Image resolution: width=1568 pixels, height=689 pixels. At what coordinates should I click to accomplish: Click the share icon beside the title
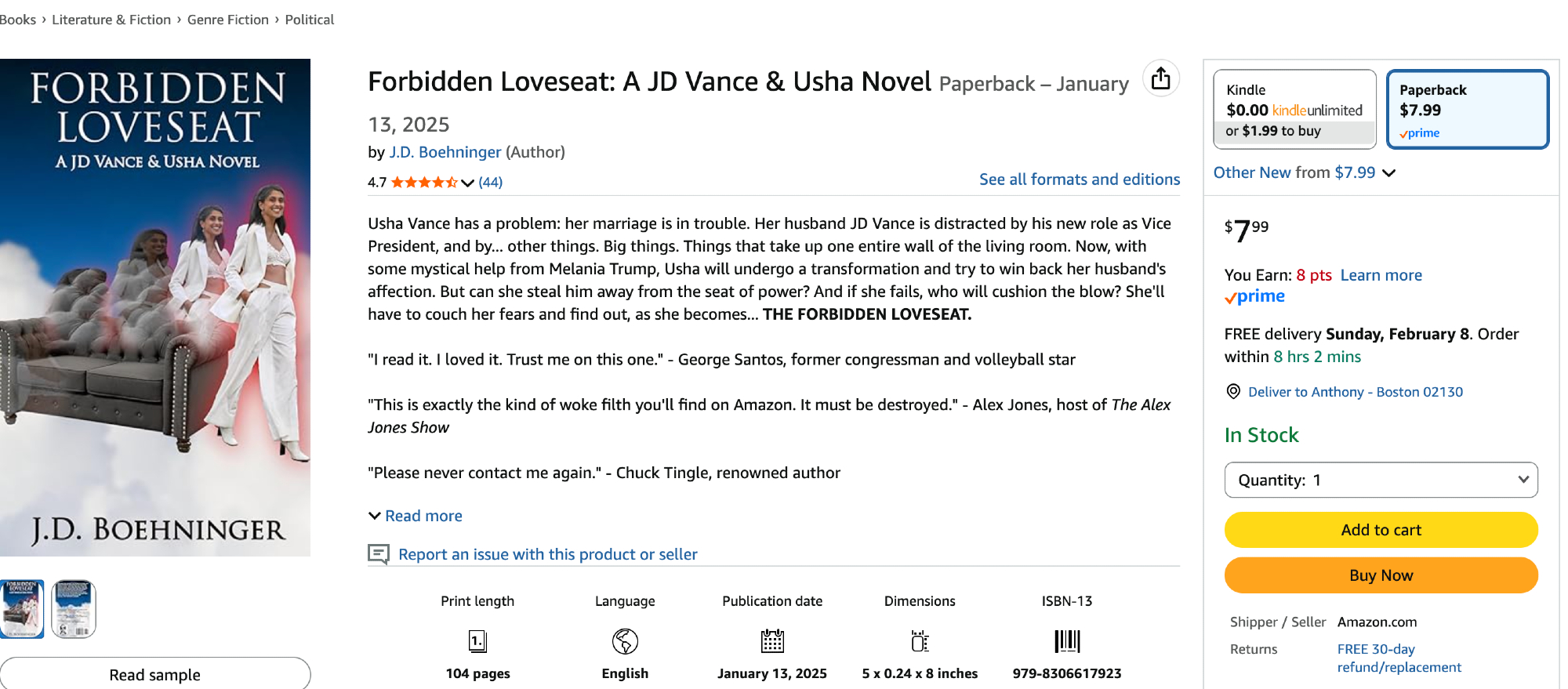[x=1161, y=78]
